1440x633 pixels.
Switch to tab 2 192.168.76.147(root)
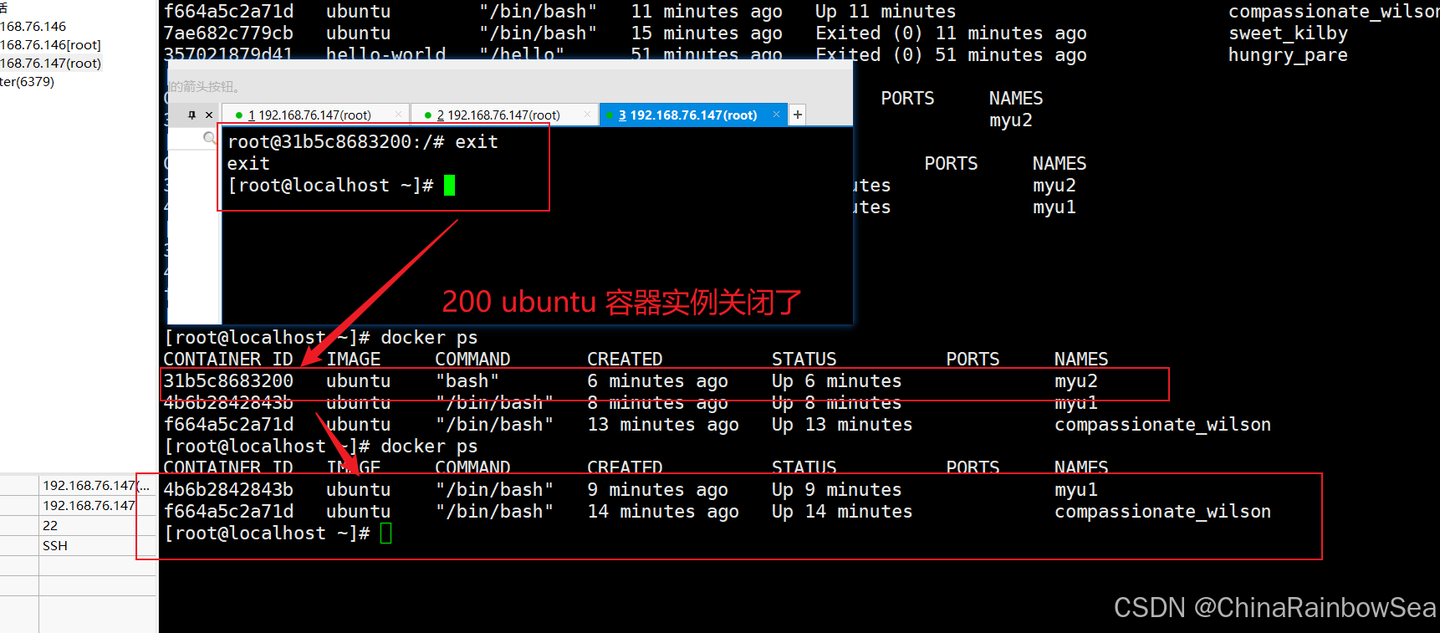(500, 114)
